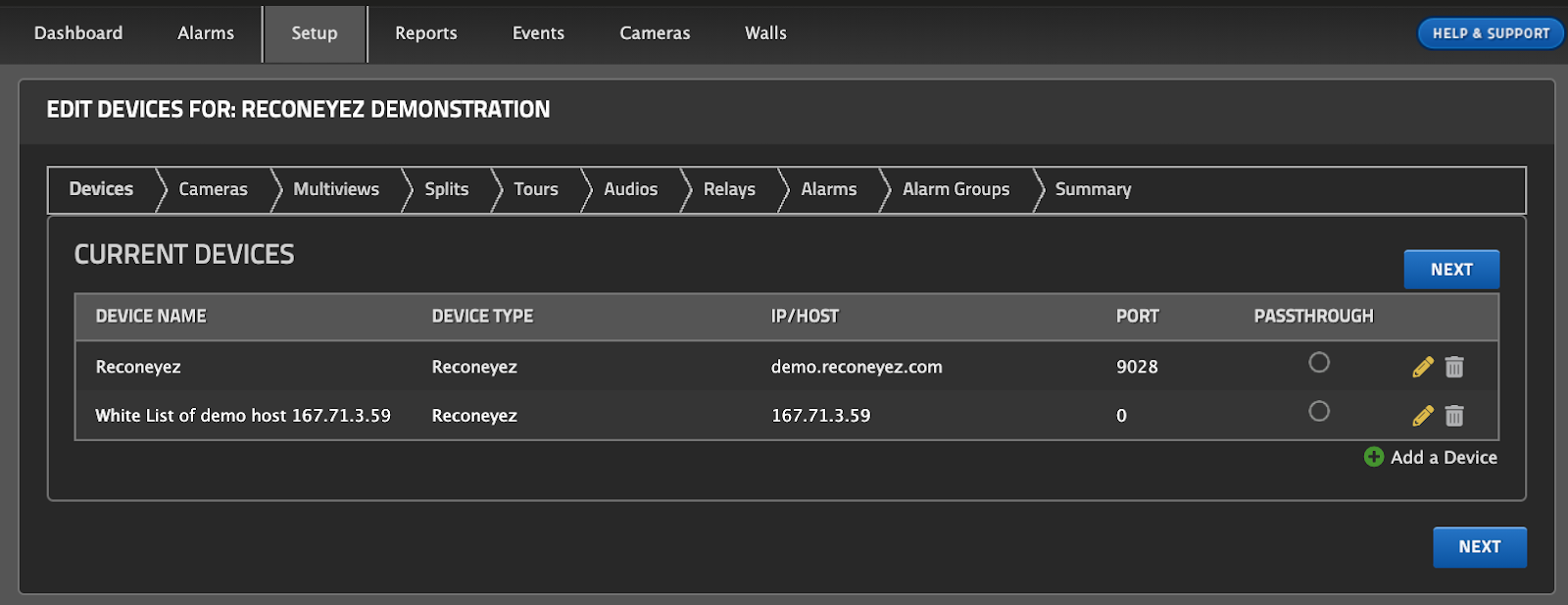This screenshot has width=1568, height=605.
Task: Open the Cameras top navigation tab
Action: (655, 33)
